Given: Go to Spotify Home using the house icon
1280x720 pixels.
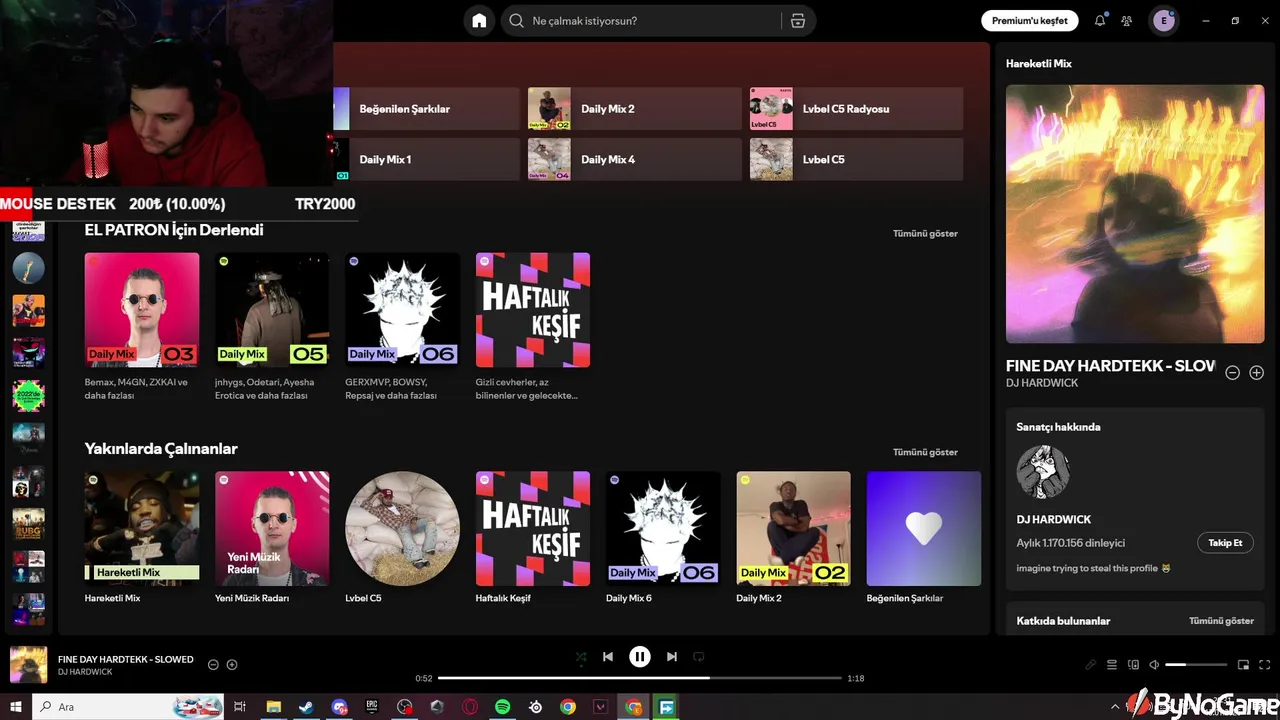Looking at the screenshot, I should [x=479, y=21].
